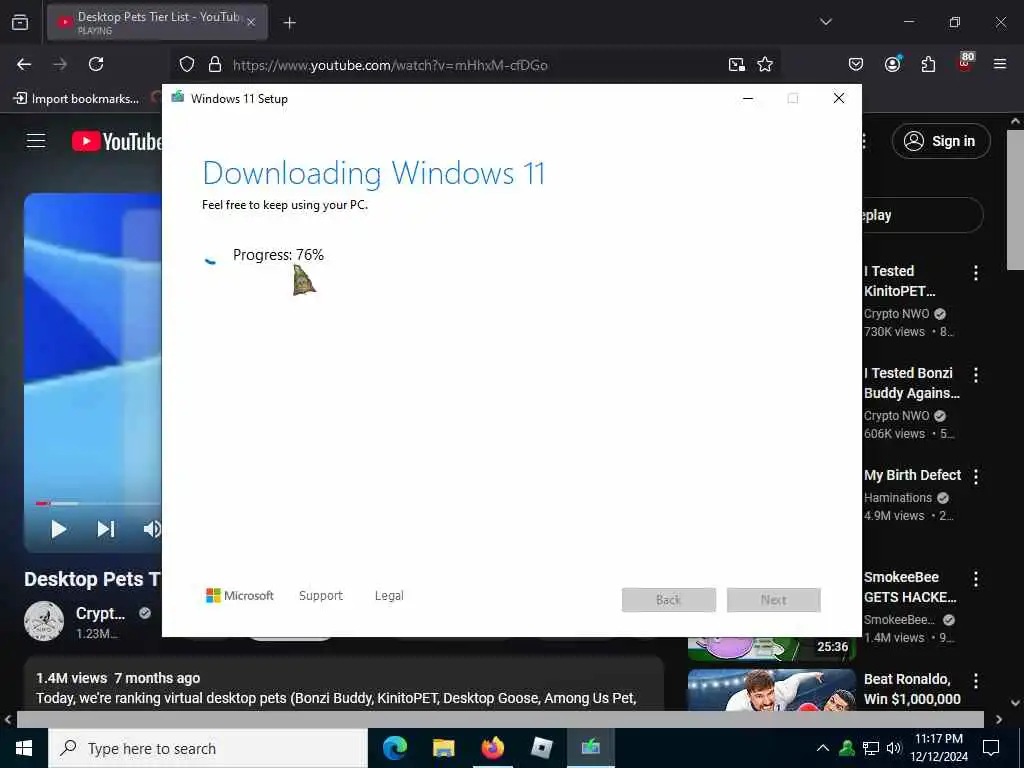The image size is (1024, 768).
Task: Click the green user tray icon
Action: coord(847,748)
